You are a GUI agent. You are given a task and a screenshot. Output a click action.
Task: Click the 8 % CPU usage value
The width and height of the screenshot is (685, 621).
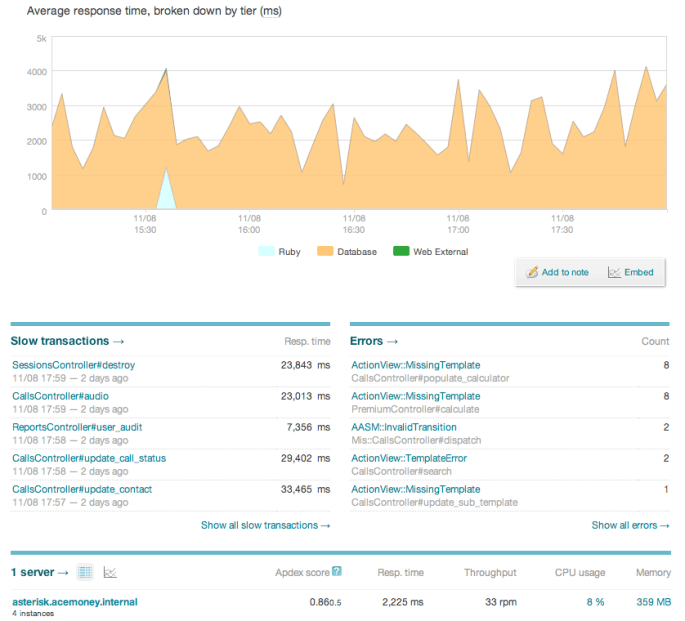595,602
